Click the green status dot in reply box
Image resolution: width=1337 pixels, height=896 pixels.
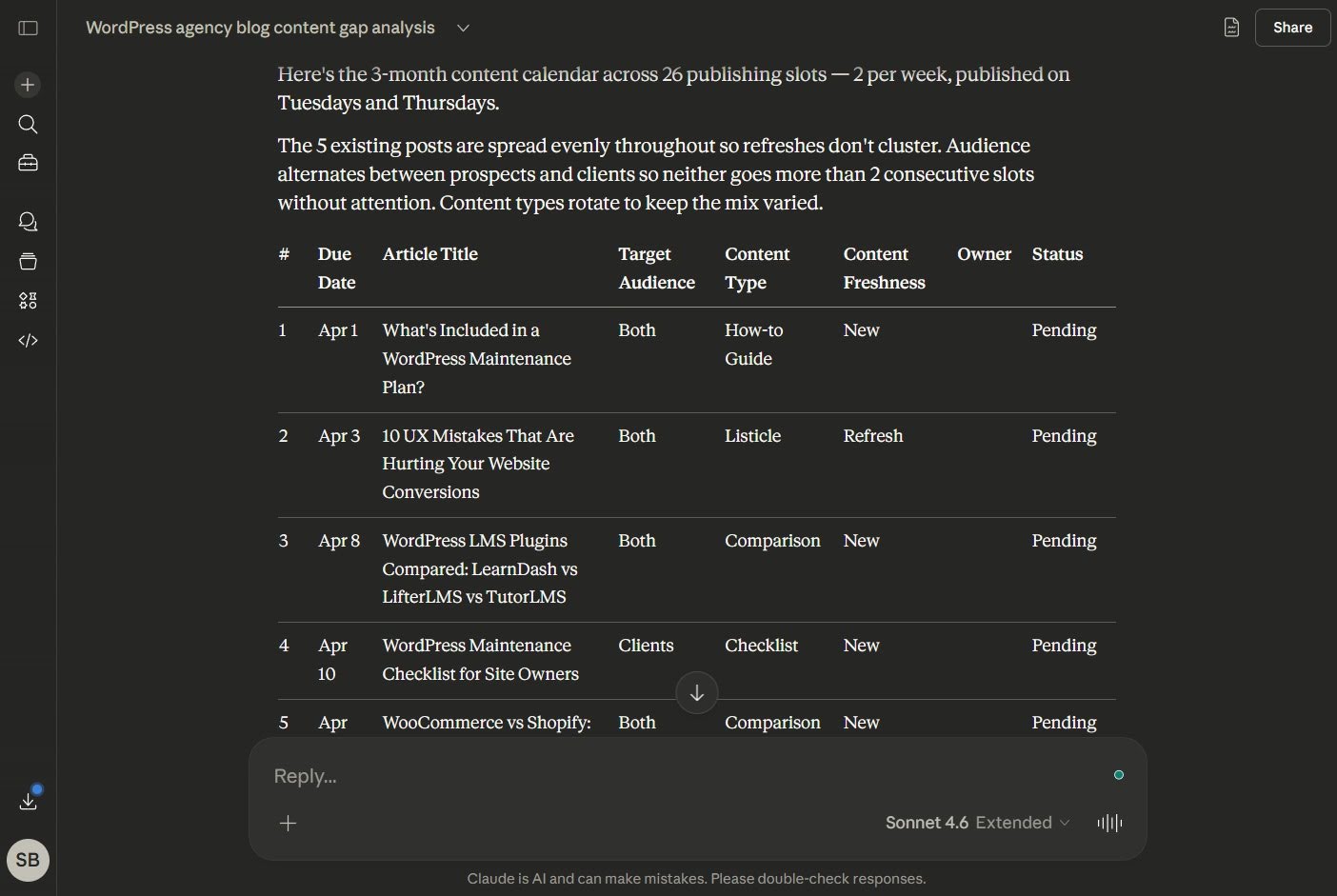click(1119, 775)
